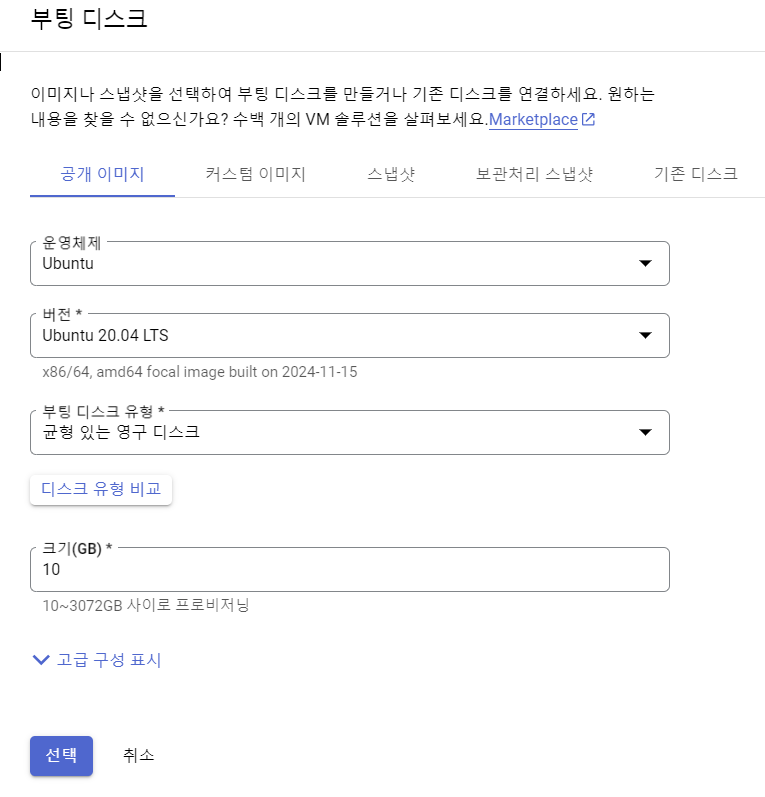Expand the 고급 구성 표시 section
This screenshot has height=797, width=765.
tap(97, 660)
